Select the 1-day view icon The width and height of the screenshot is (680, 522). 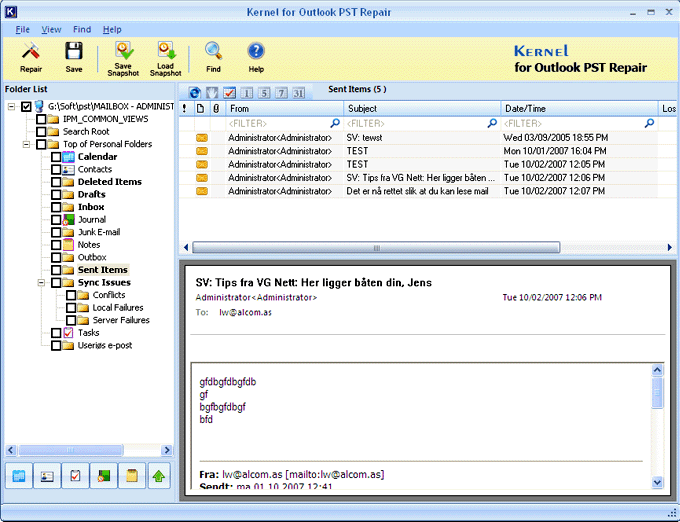click(x=247, y=92)
